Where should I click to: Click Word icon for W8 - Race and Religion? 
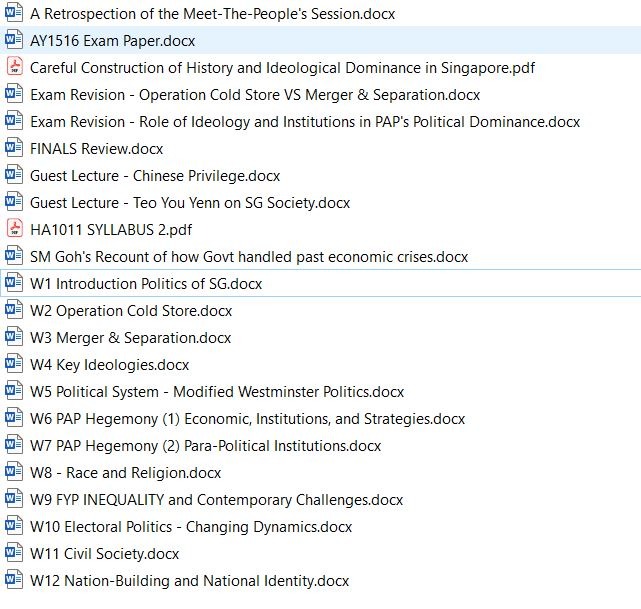14,473
